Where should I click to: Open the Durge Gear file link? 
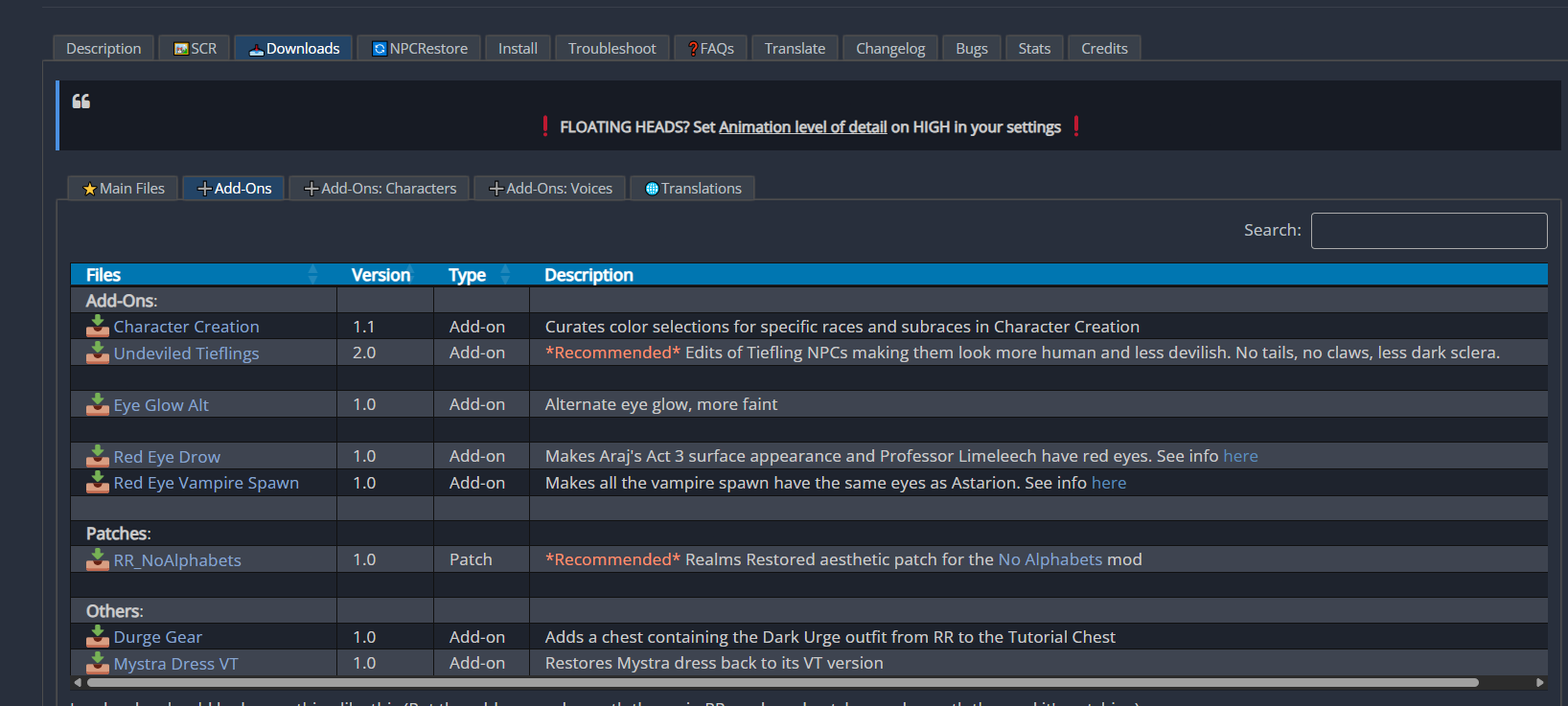point(158,637)
